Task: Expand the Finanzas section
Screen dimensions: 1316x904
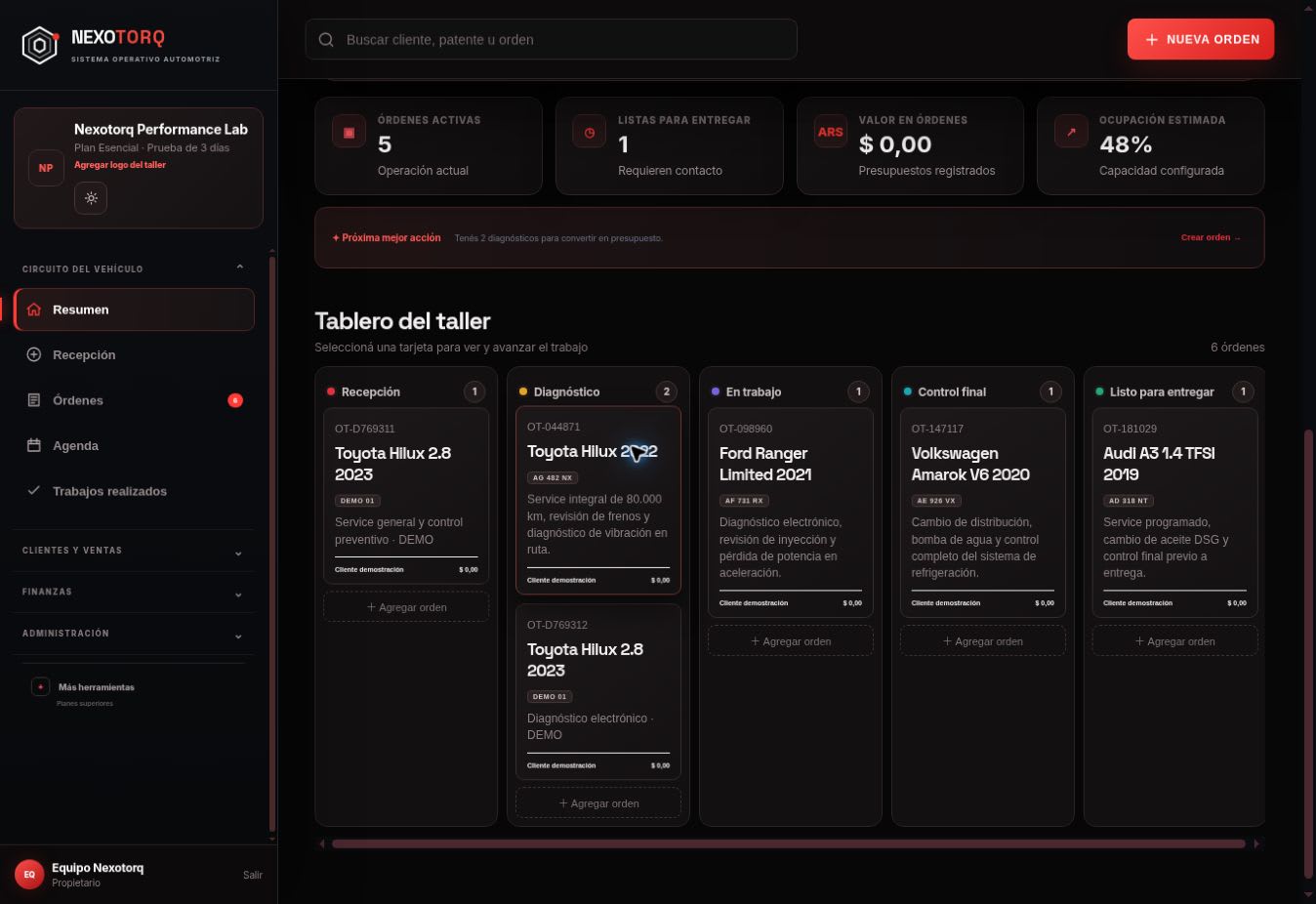Action: pos(134,593)
